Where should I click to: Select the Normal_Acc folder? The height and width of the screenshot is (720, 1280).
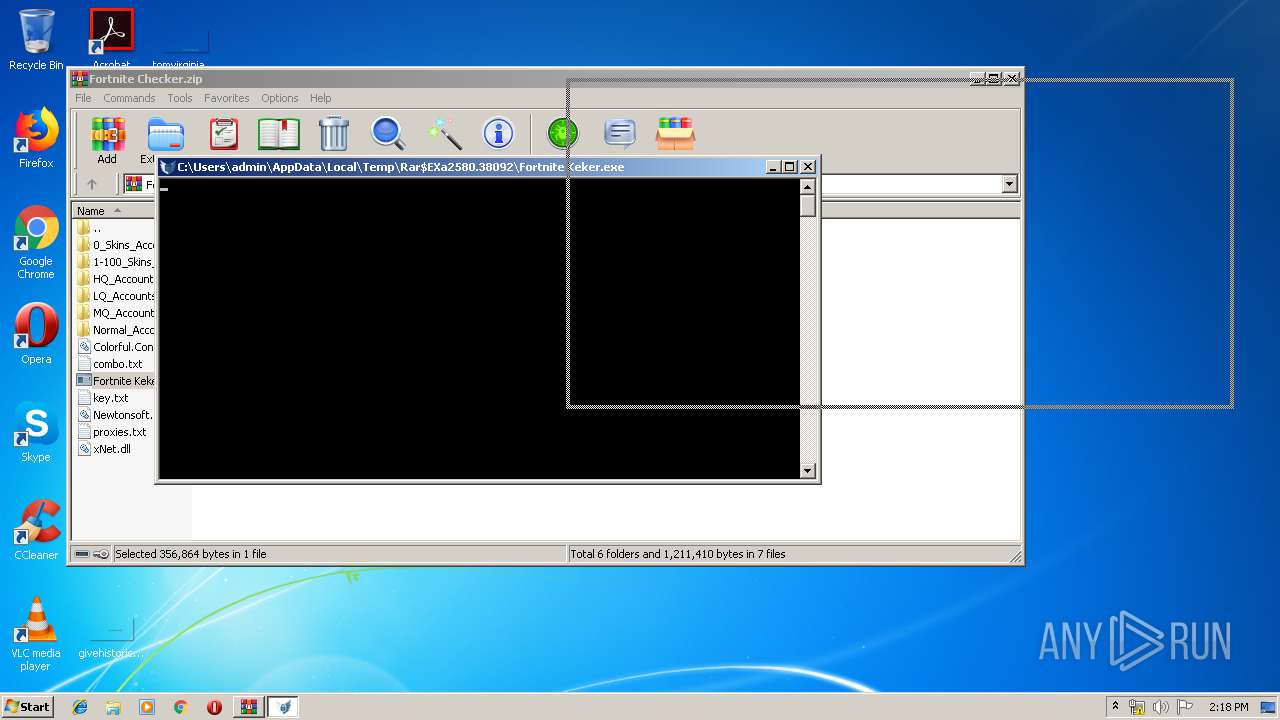pyautogui.click(x=115, y=330)
